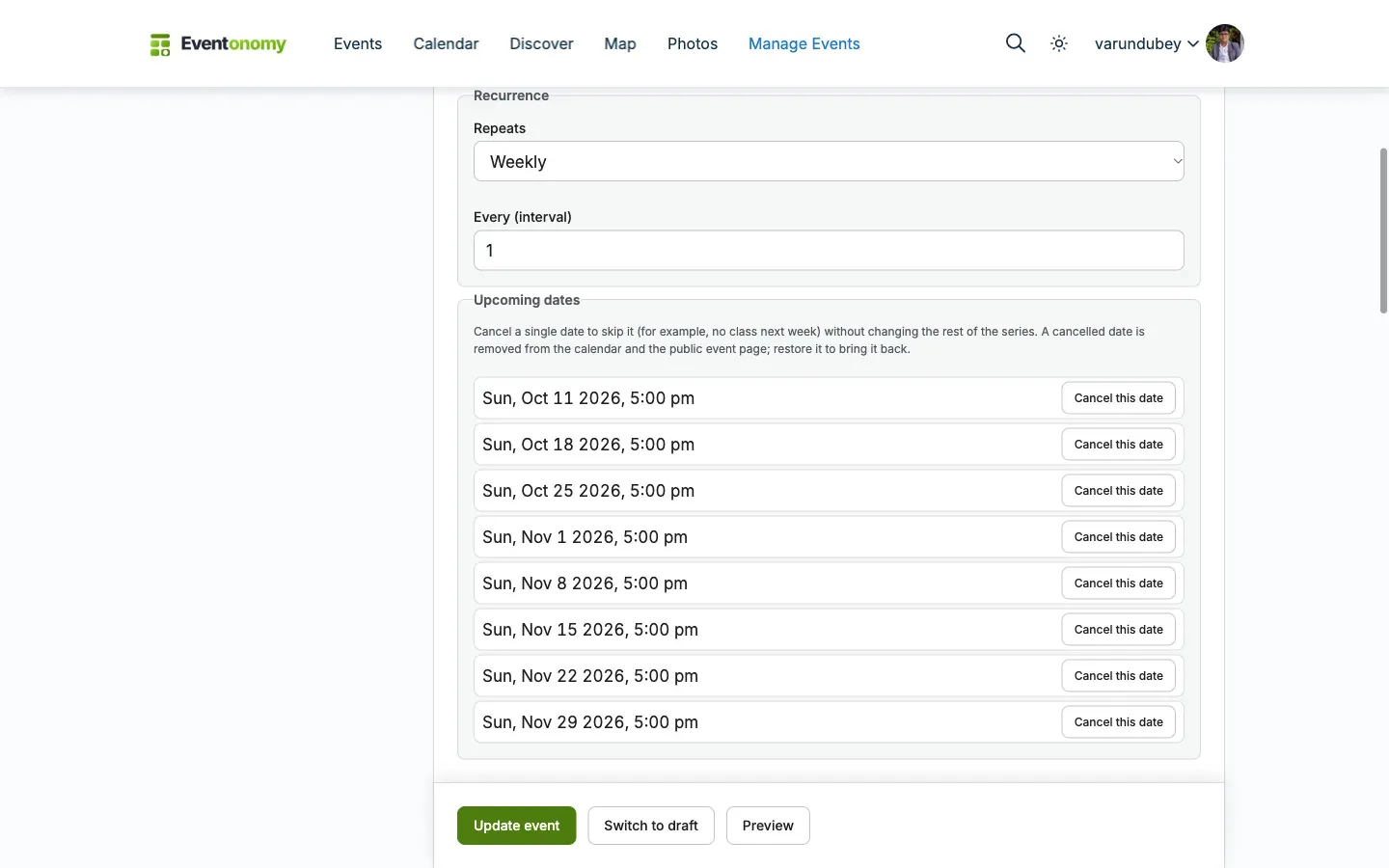Go to the Events page
This screenshot has height=868, width=1389.
[358, 43]
